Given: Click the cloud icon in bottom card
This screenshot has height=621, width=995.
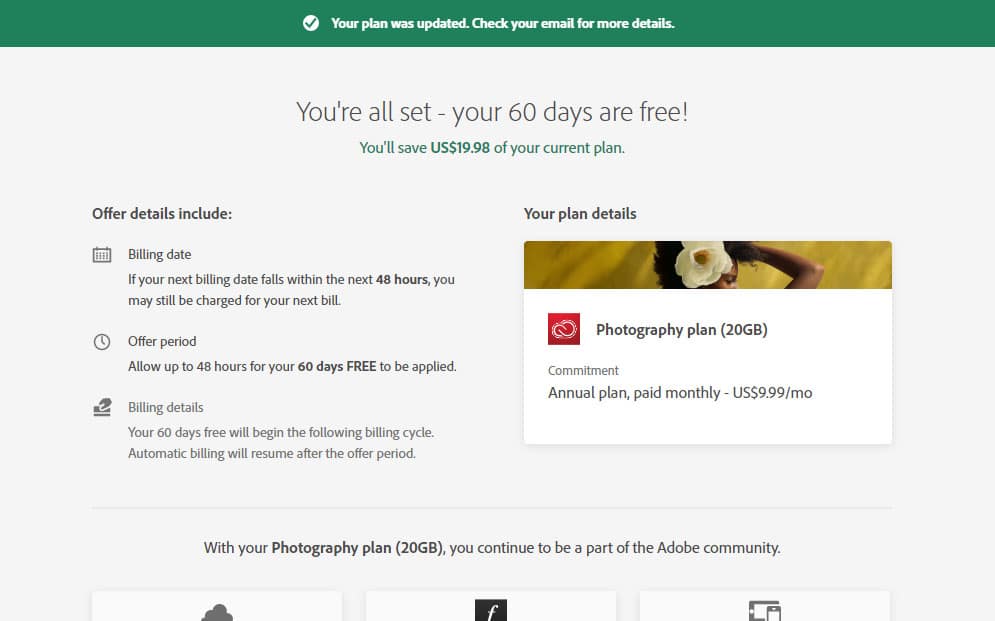Looking at the screenshot, I should pyautogui.click(x=217, y=612).
